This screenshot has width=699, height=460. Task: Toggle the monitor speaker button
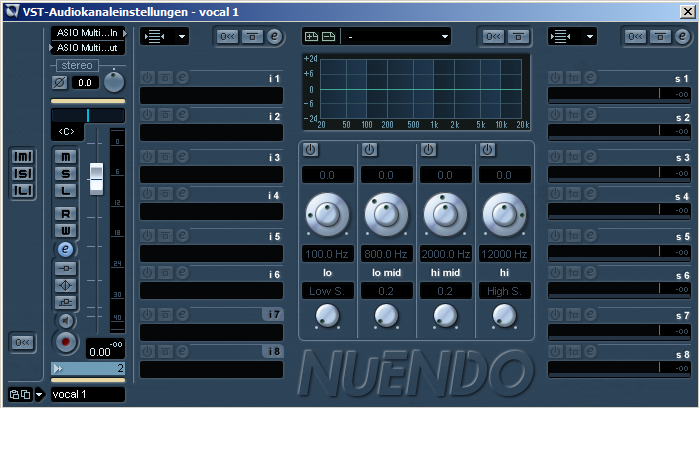tap(66, 320)
